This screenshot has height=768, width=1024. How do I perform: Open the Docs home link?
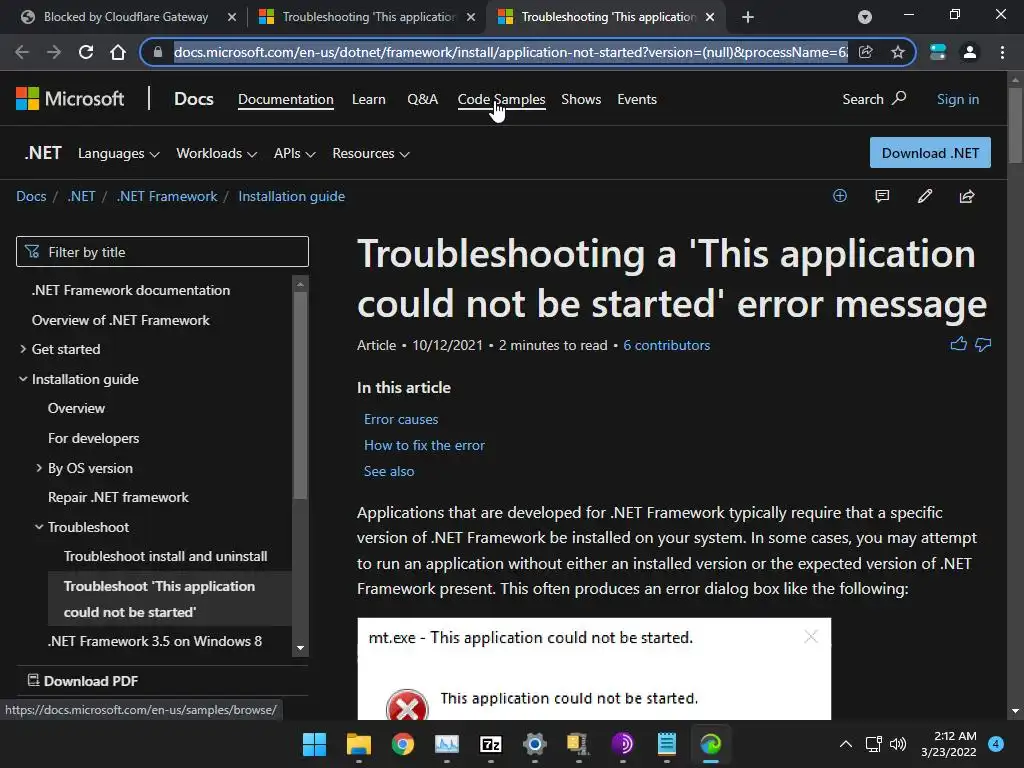193,99
